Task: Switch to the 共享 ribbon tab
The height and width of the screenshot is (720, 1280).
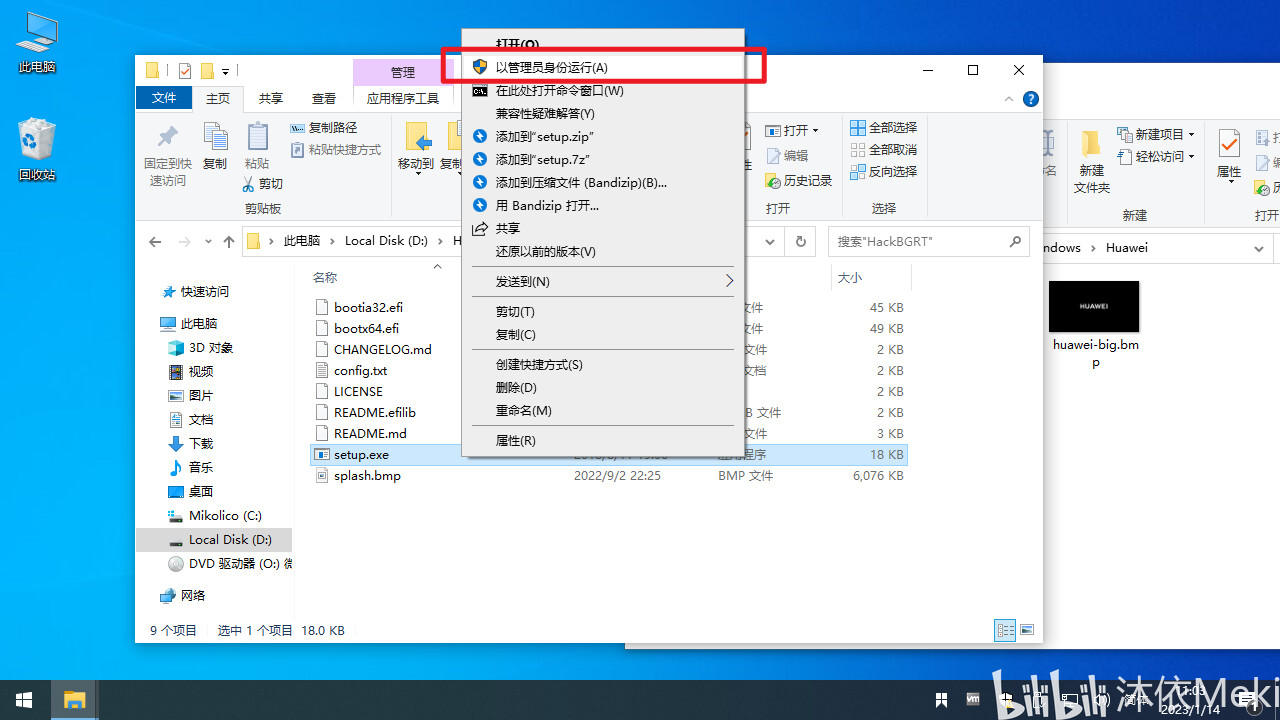Action: pos(271,98)
